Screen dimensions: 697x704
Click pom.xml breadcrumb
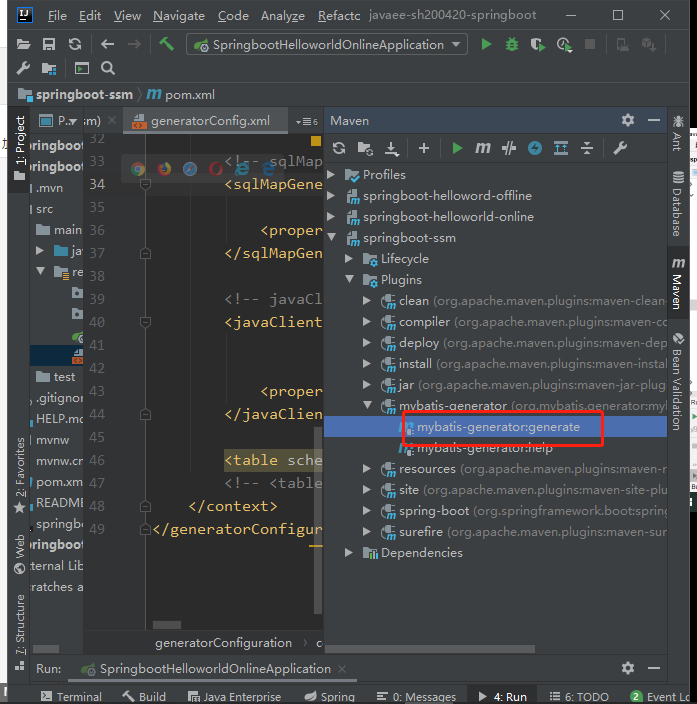(x=181, y=95)
